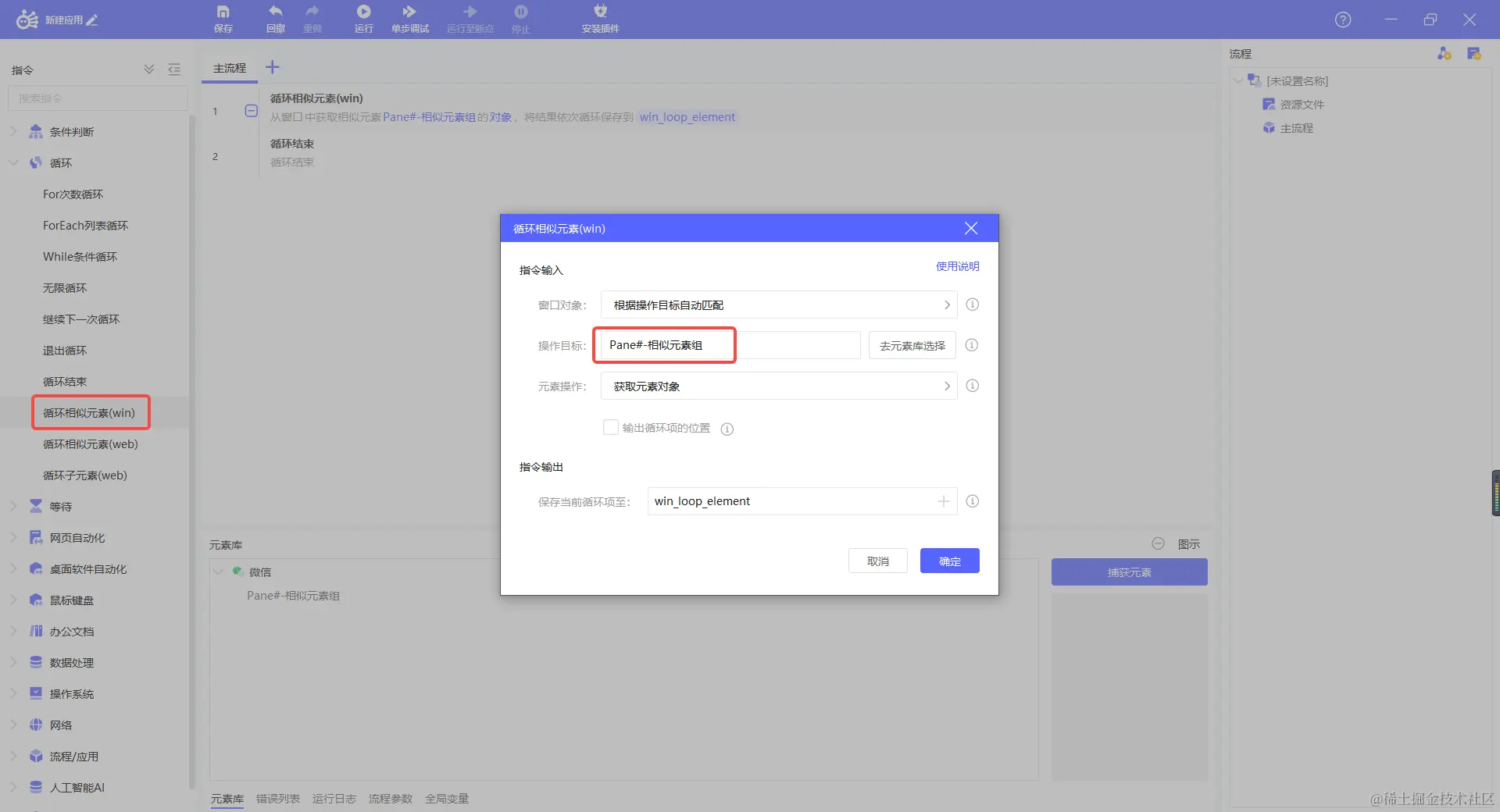Select While条件循环 instruction

[80, 257]
